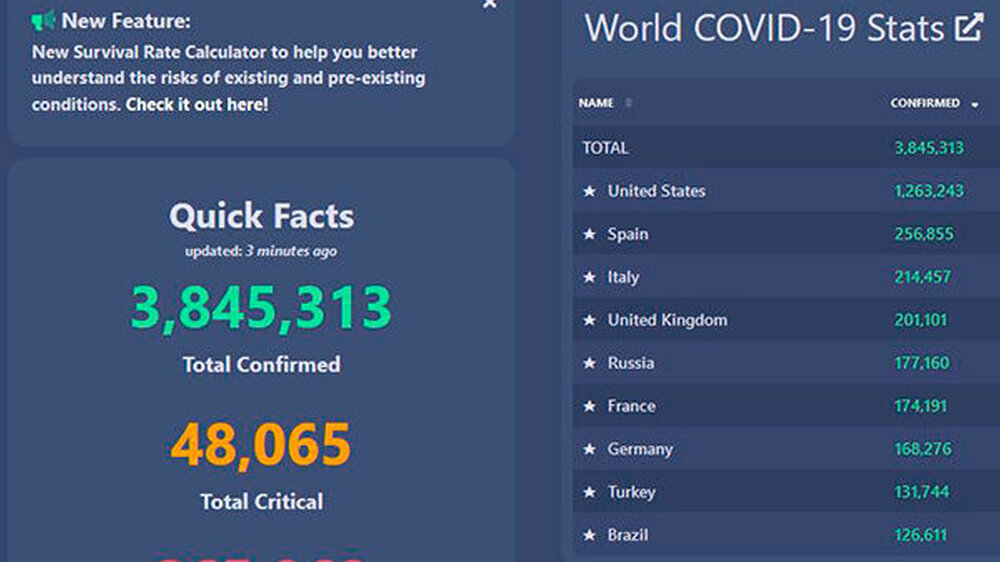This screenshot has width=1000, height=562.
Task: Mark Germany as favorite with star
Action: pyautogui.click(x=590, y=449)
